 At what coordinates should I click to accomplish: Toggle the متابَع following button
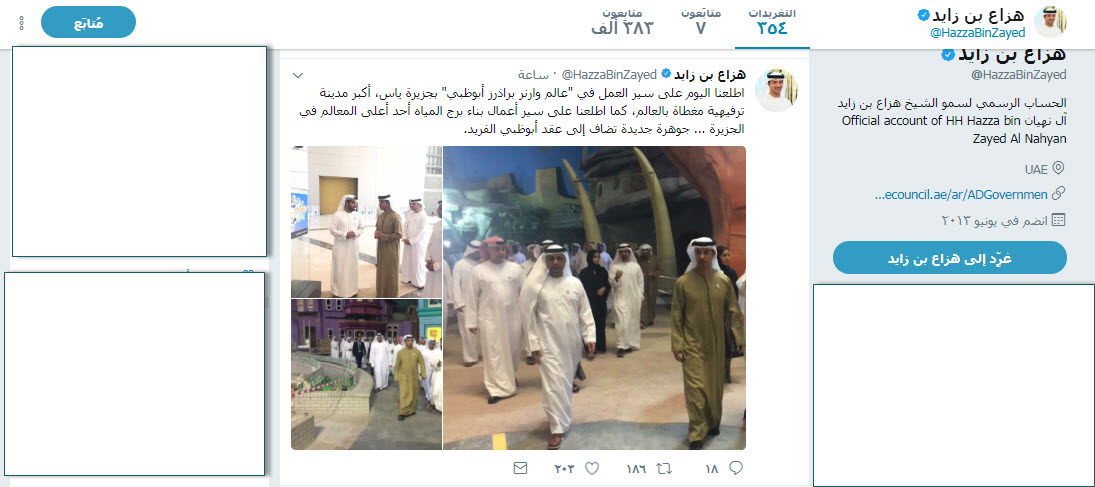tap(89, 22)
